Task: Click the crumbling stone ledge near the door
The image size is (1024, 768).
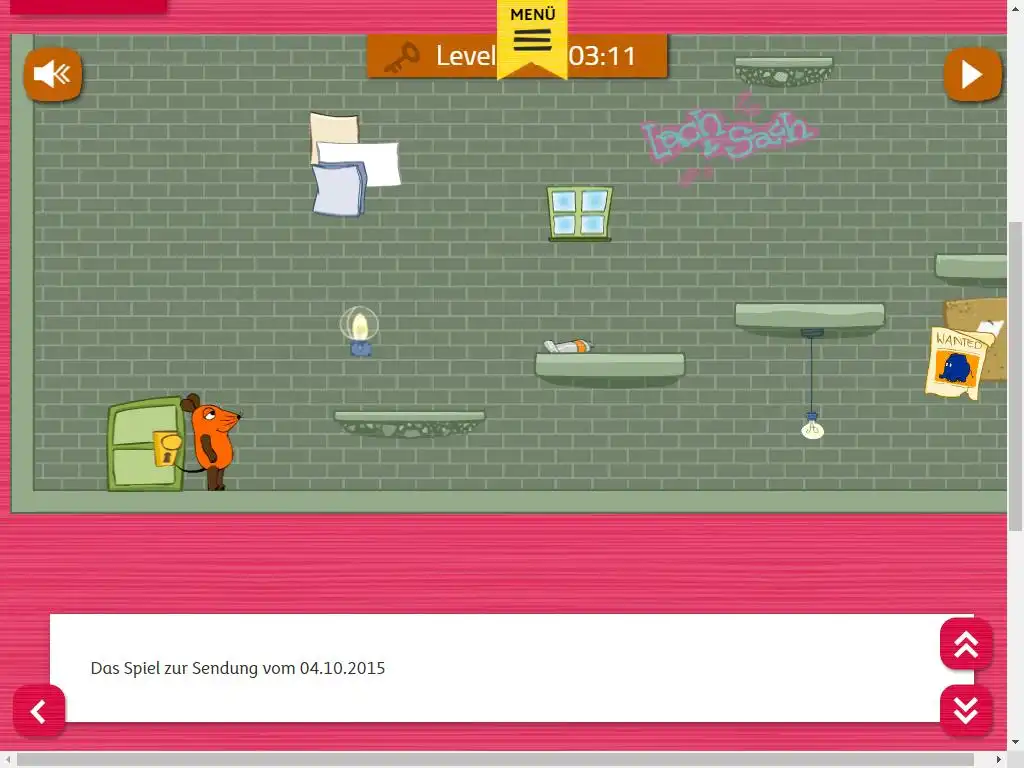Action: coord(409,423)
